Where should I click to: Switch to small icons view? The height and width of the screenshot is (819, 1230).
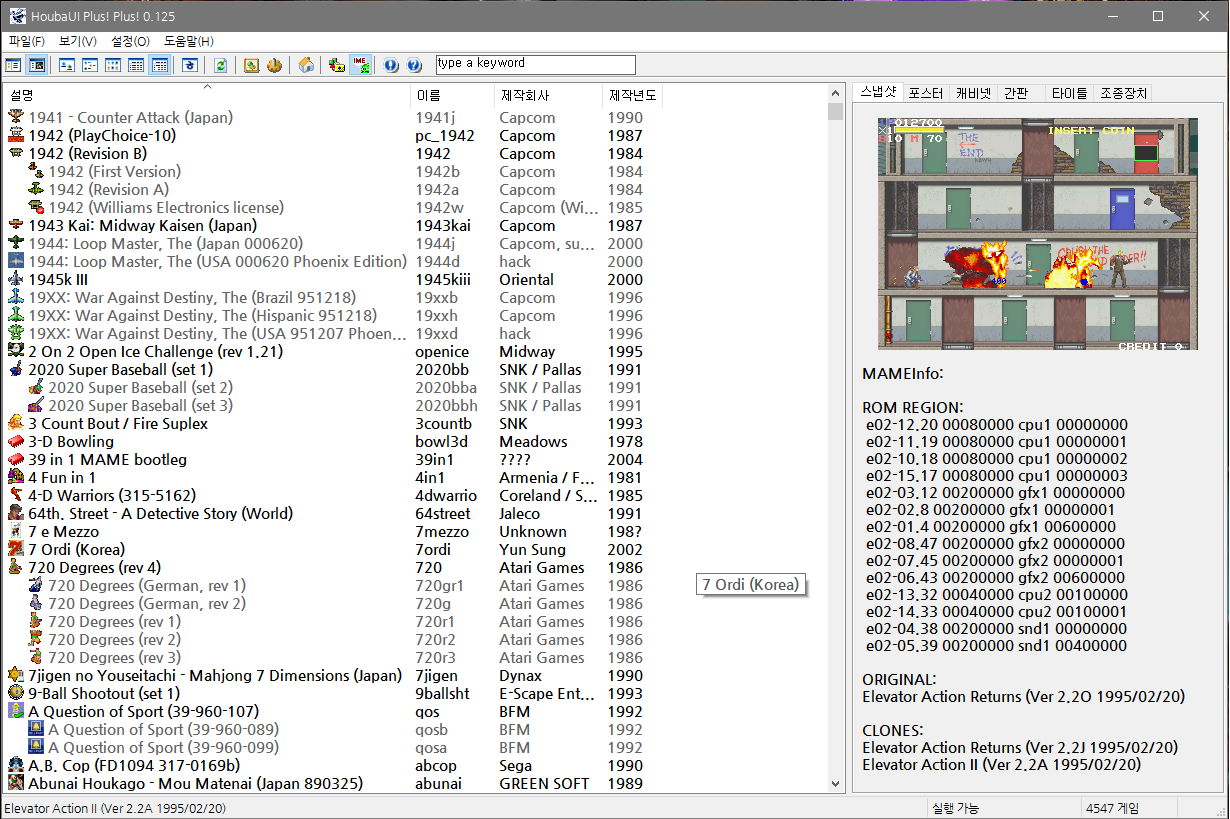tap(90, 65)
